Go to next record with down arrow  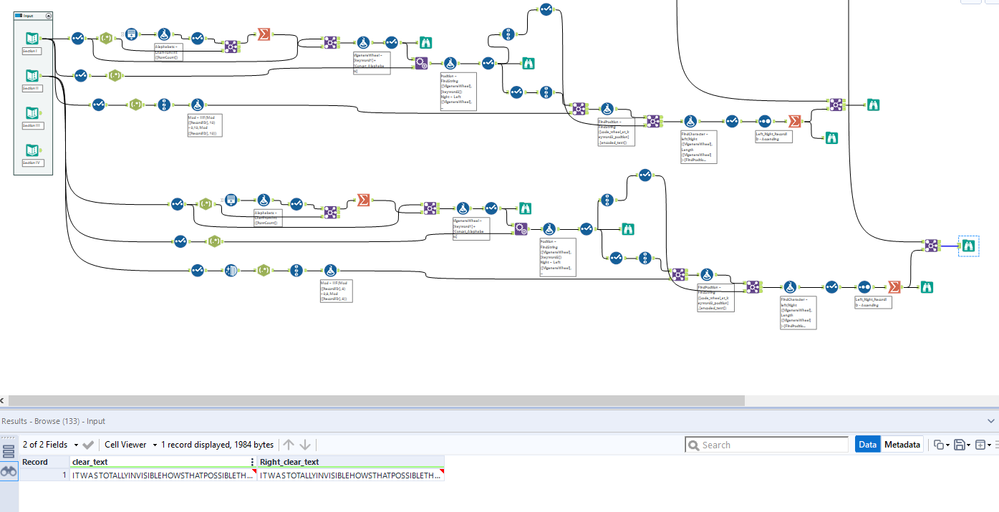[x=305, y=444]
